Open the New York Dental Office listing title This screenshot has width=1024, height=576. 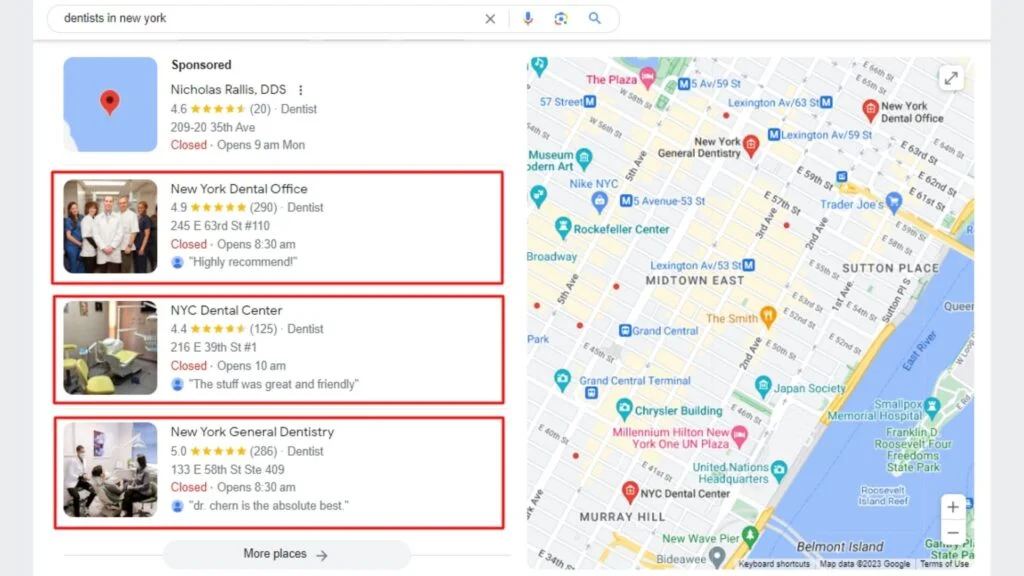(x=239, y=189)
